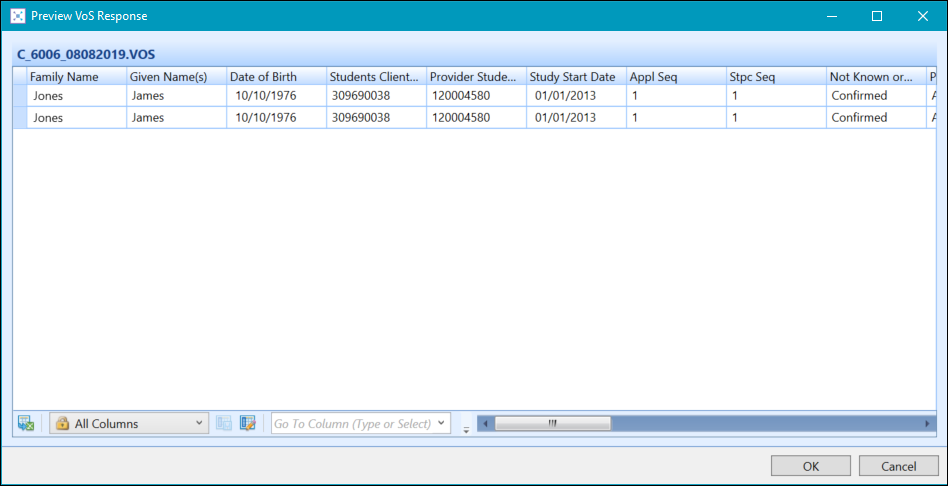948x486 pixels.
Task: Click the Not Known or... column header
Action: point(877,77)
